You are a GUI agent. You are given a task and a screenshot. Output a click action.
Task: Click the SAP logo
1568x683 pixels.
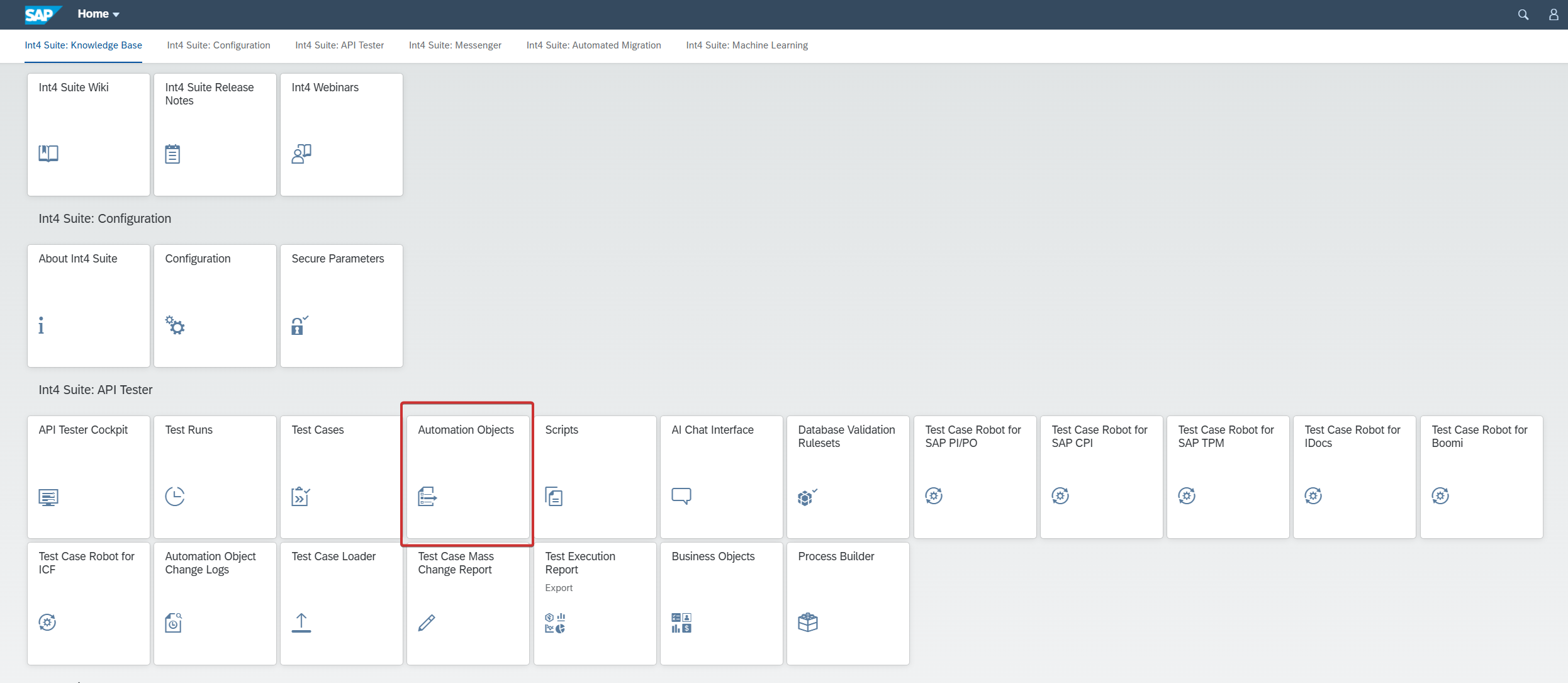click(43, 14)
